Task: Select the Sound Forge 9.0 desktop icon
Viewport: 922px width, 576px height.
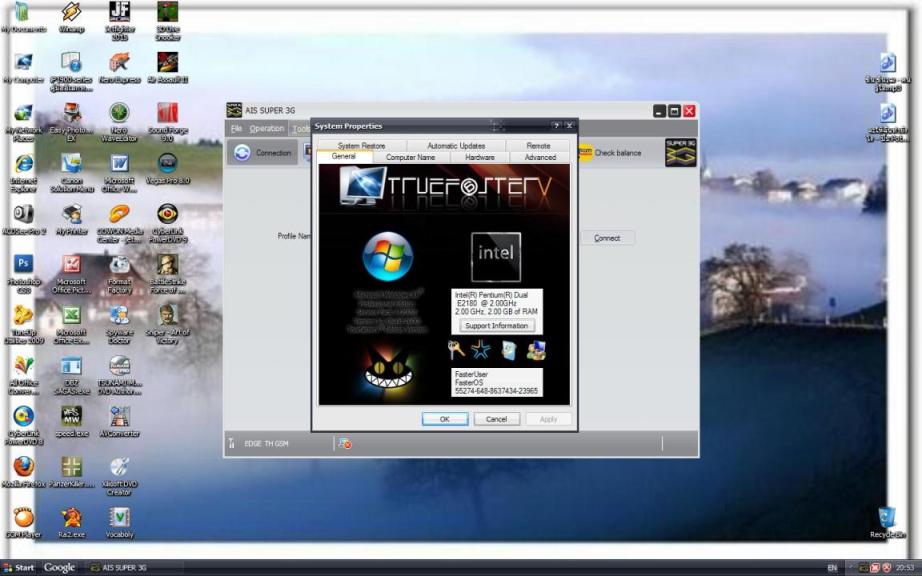Action: click(168, 122)
